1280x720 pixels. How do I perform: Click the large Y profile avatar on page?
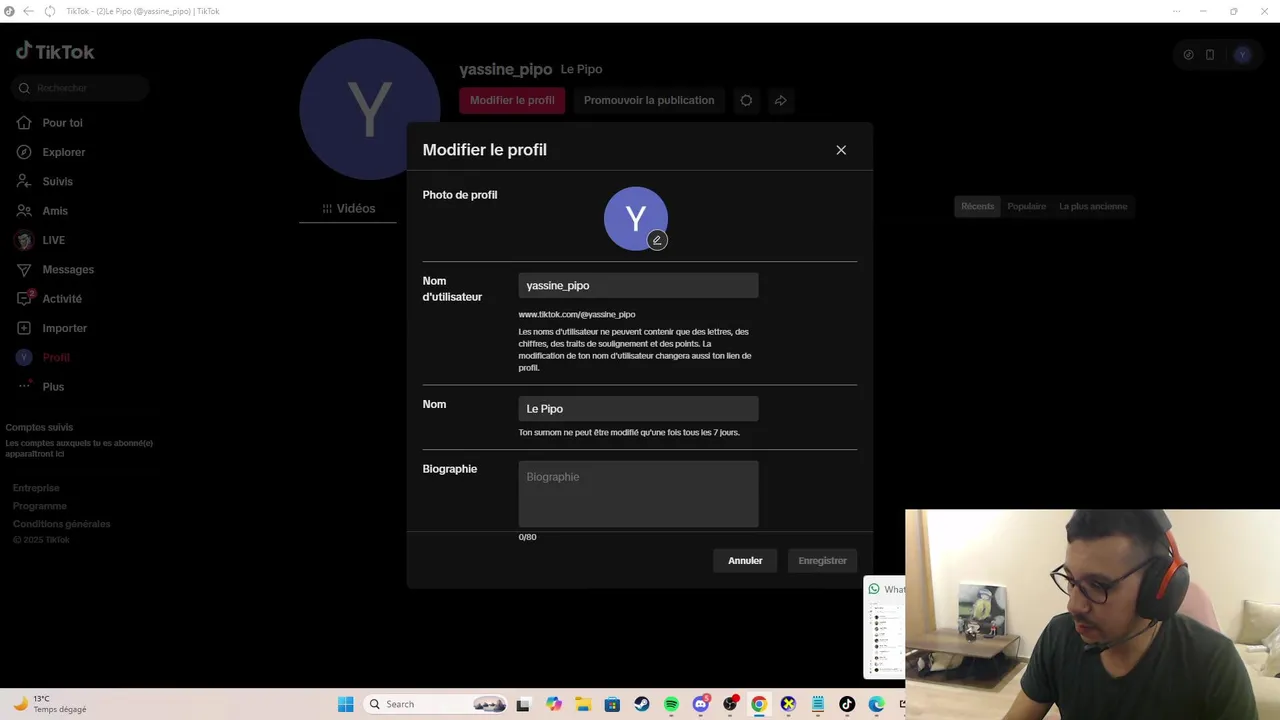pyautogui.click(x=370, y=110)
